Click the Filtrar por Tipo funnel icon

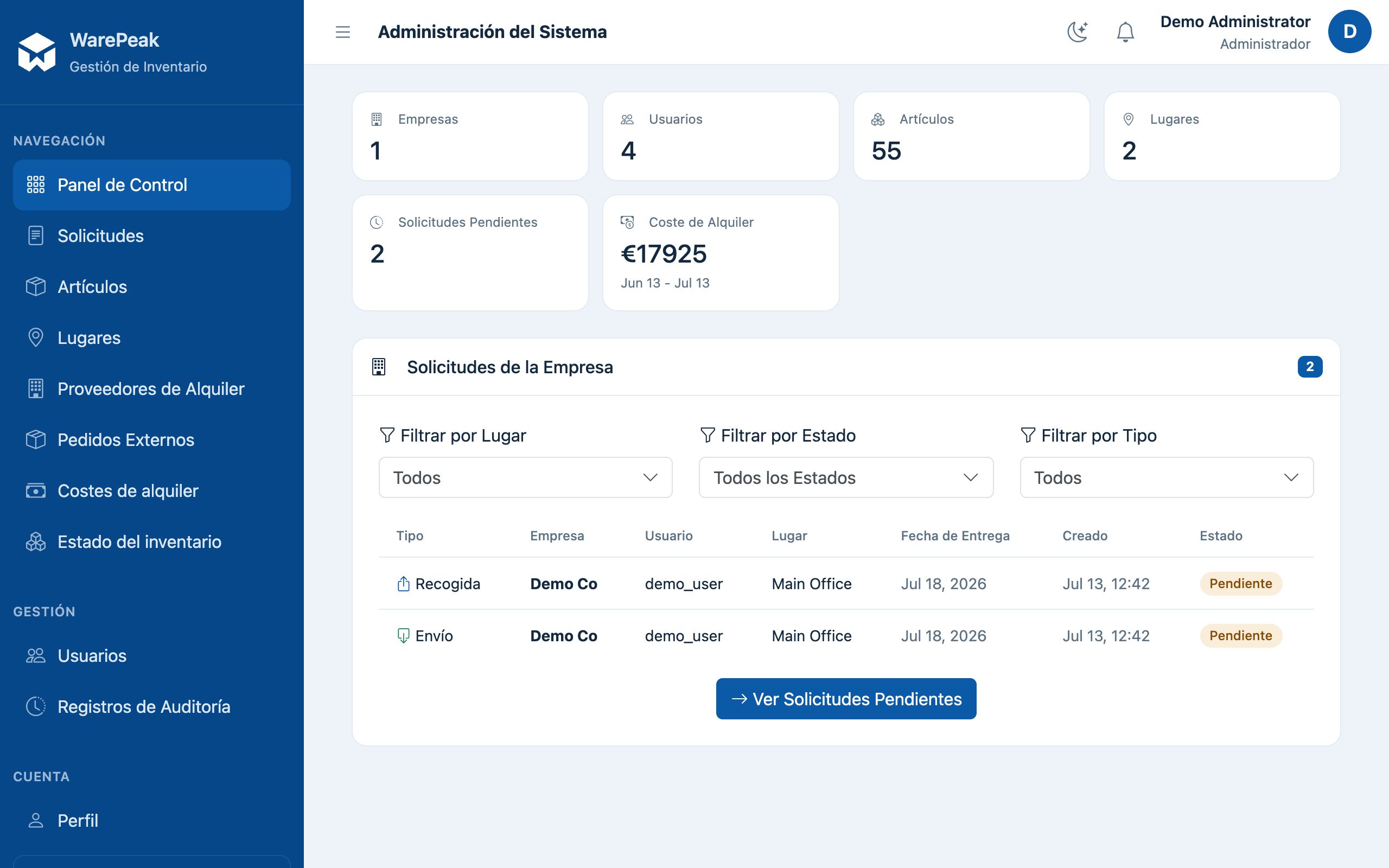(1028, 435)
